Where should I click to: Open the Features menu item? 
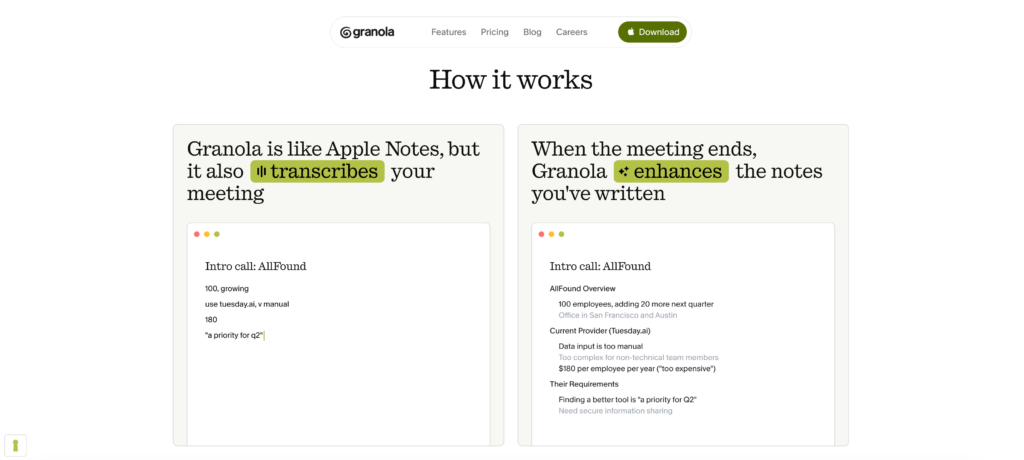click(x=448, y=32)
